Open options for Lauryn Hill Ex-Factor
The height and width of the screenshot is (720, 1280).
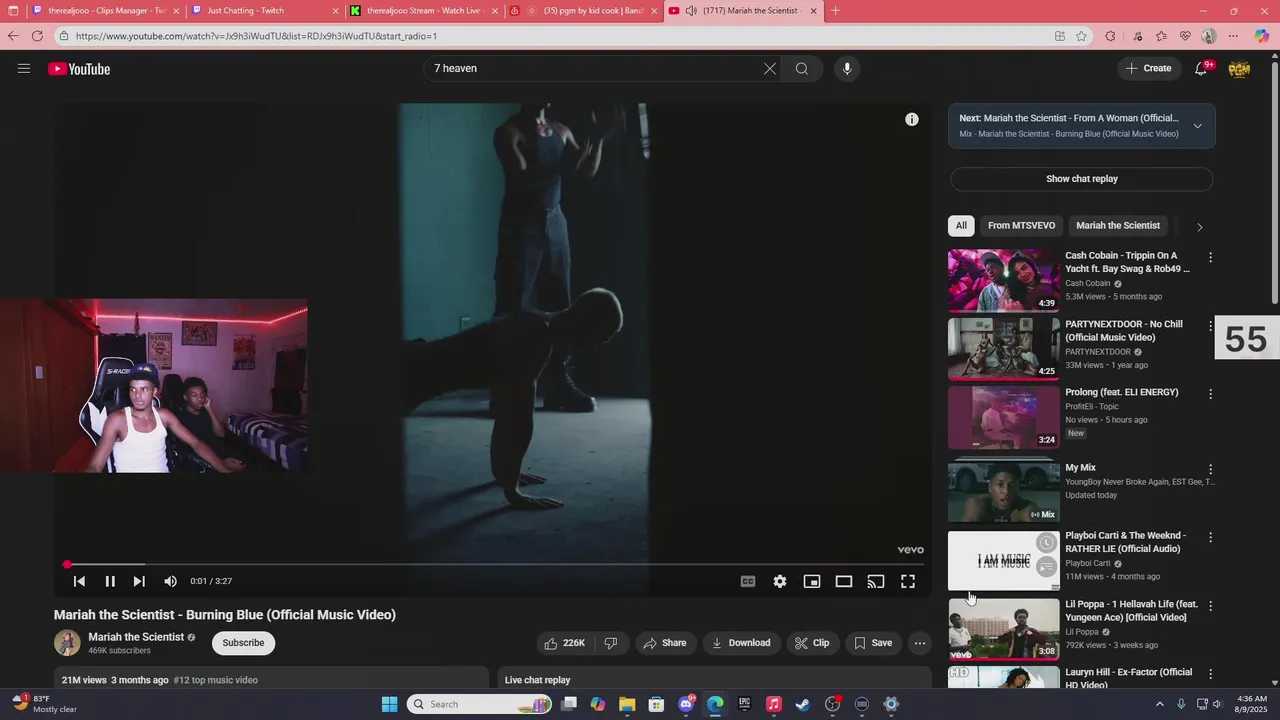pyautogui.click(x=1210, y=674)
